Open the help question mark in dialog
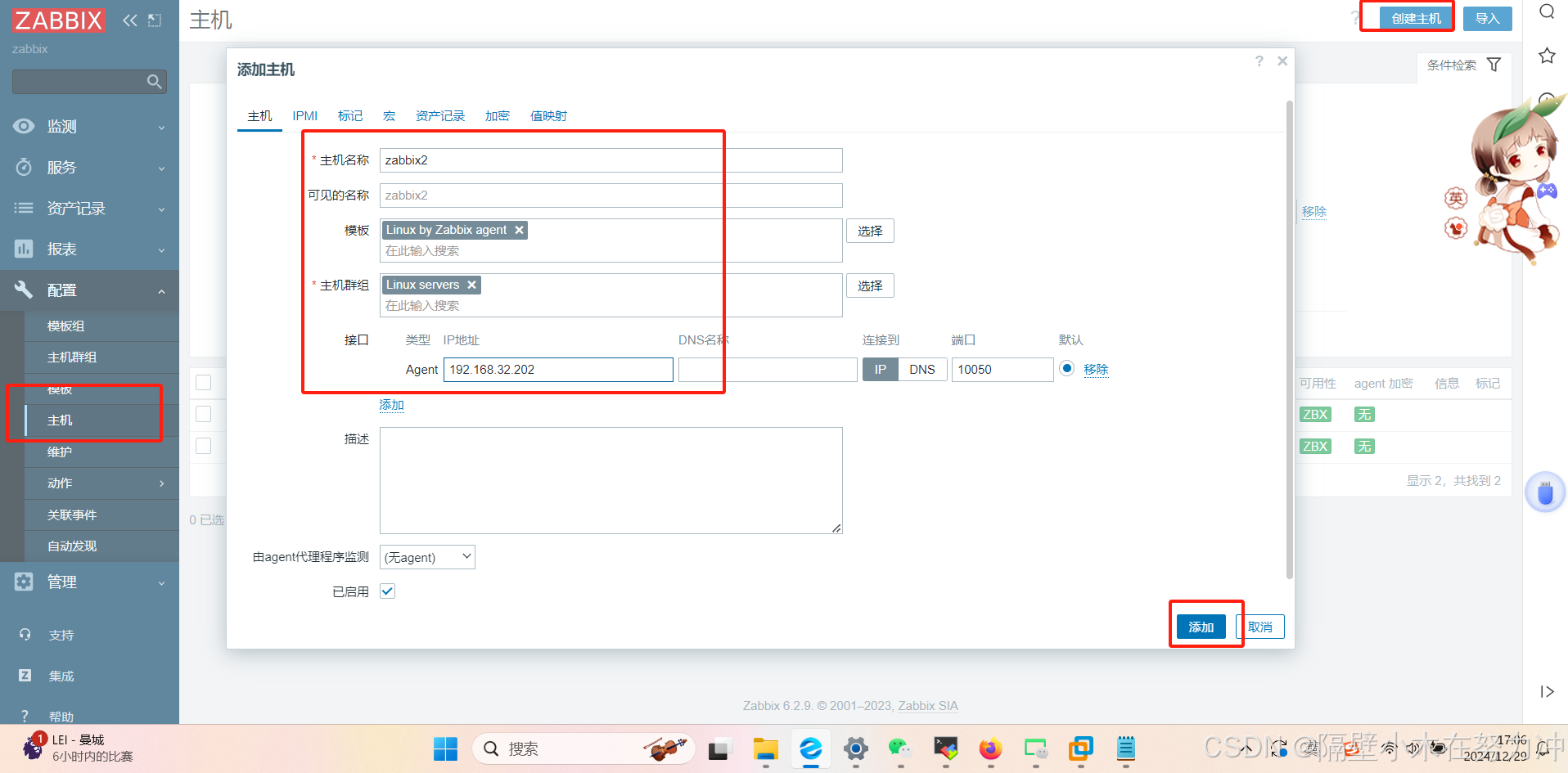Viewport: 1568px width, 773px height. 1259,61
